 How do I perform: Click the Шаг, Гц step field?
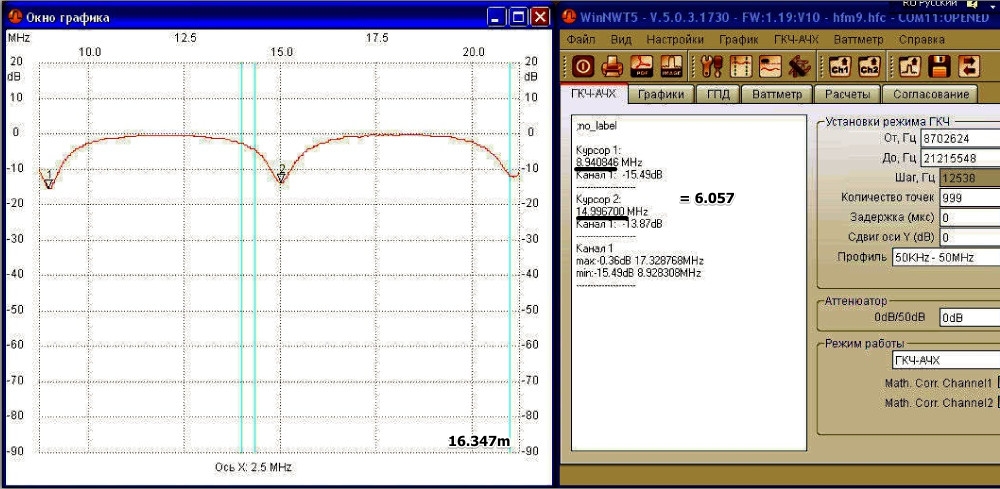tap(969, 179)
